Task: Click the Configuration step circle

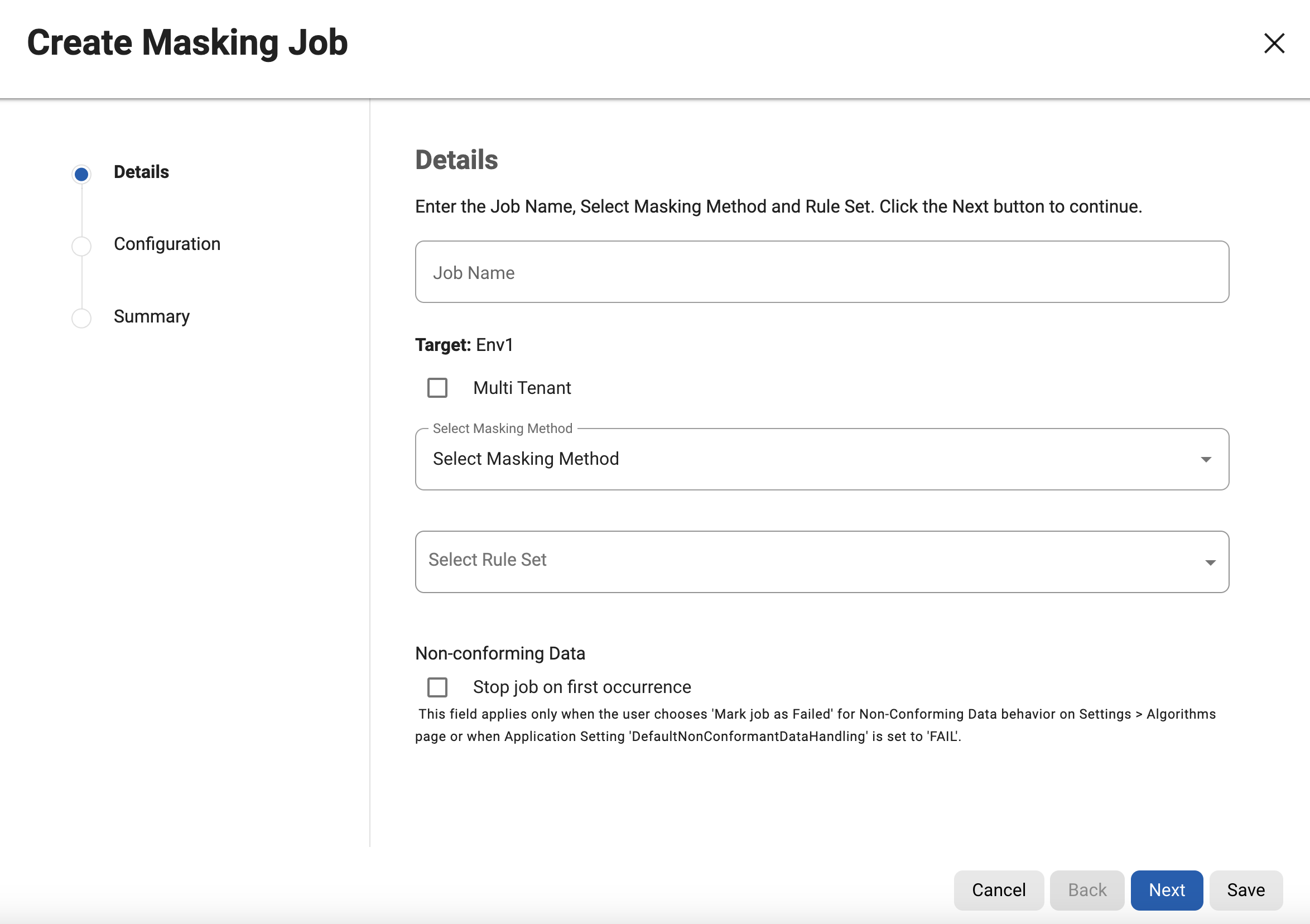Action: coord(81,246)
